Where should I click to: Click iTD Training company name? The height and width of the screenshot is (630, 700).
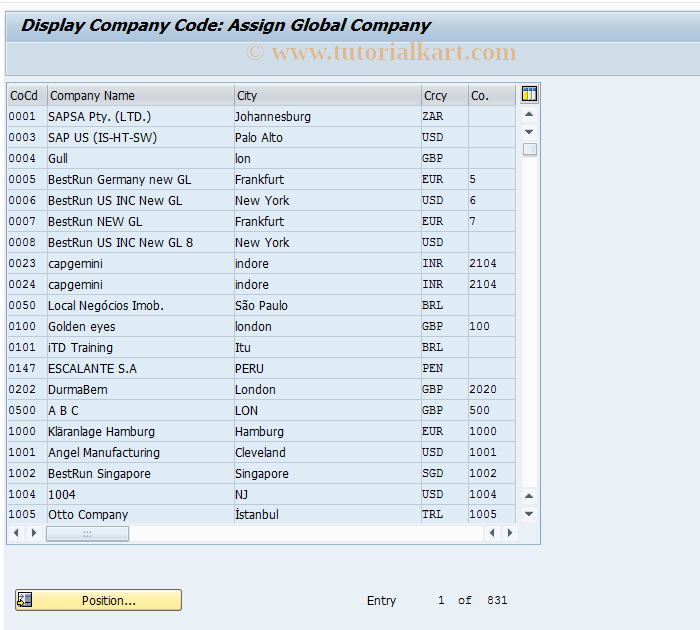[x=141, y=347]
